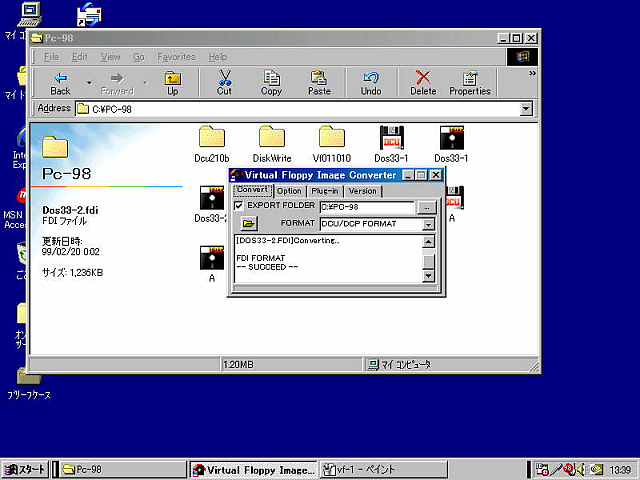Viewport: 640px width, 480px height.
Task: Click the converter log scroll-up arrow
Action: (x=428, y=242)
